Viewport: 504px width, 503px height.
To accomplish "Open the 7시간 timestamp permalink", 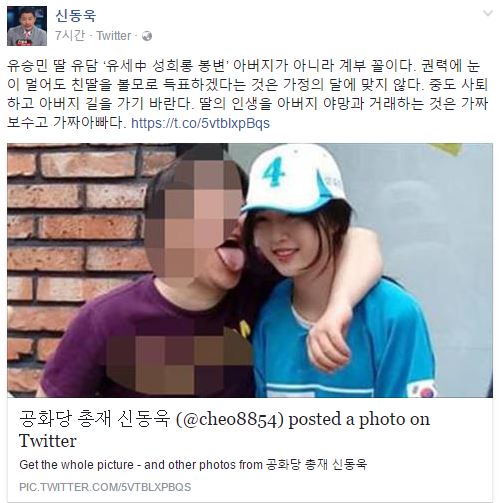I will pyautogui.click(x=70, y=35).
